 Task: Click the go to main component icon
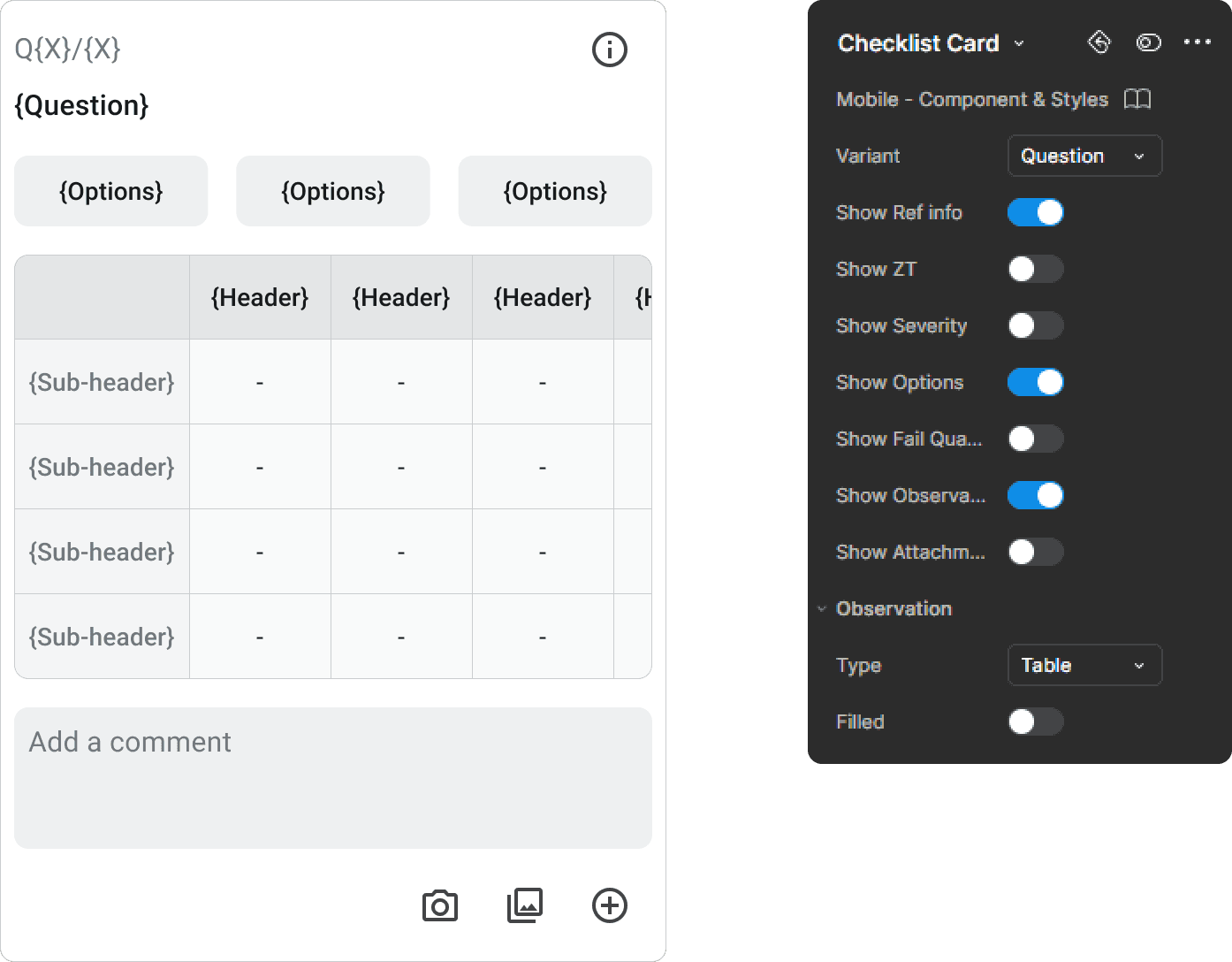[x=1099, y=42]
